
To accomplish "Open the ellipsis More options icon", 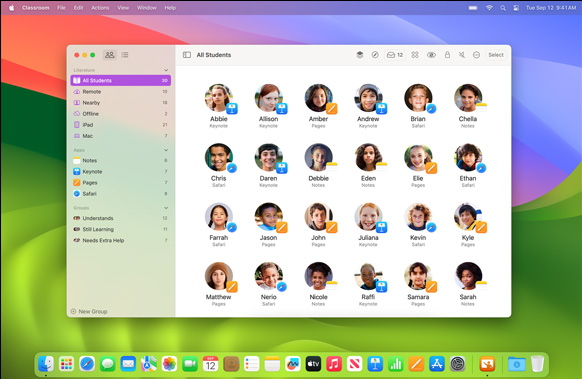I will [x=476, y=55].
